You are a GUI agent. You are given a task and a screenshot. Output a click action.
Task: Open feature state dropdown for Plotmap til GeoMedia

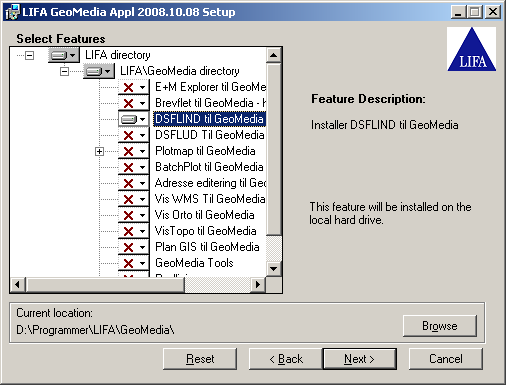(134, 151)
